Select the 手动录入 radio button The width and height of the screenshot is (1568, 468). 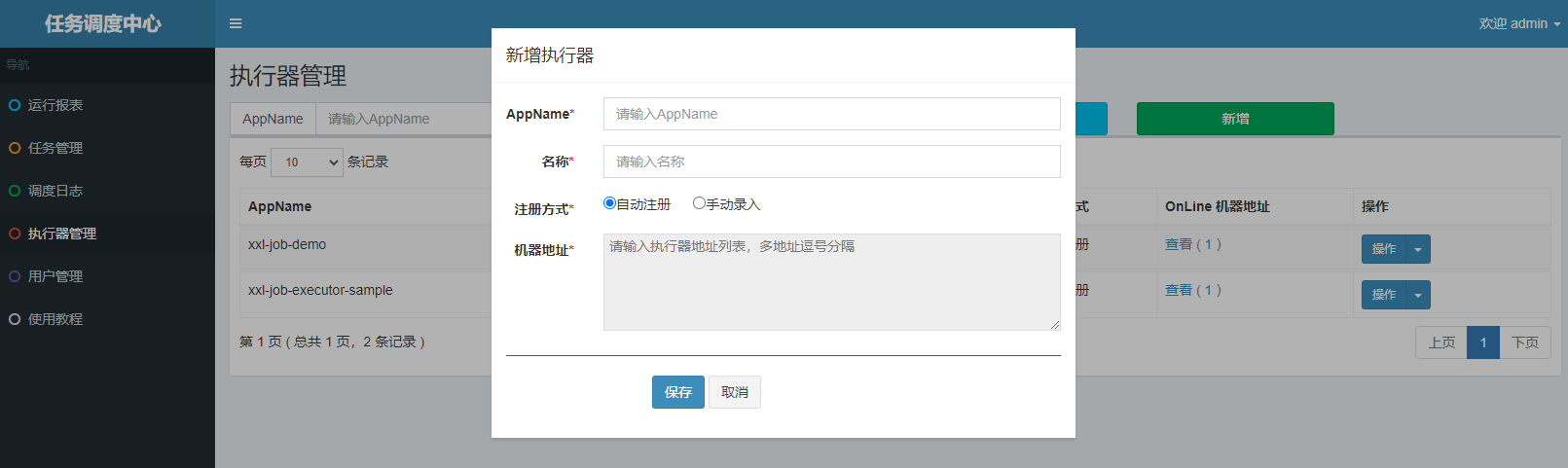(x=699, y=203)
